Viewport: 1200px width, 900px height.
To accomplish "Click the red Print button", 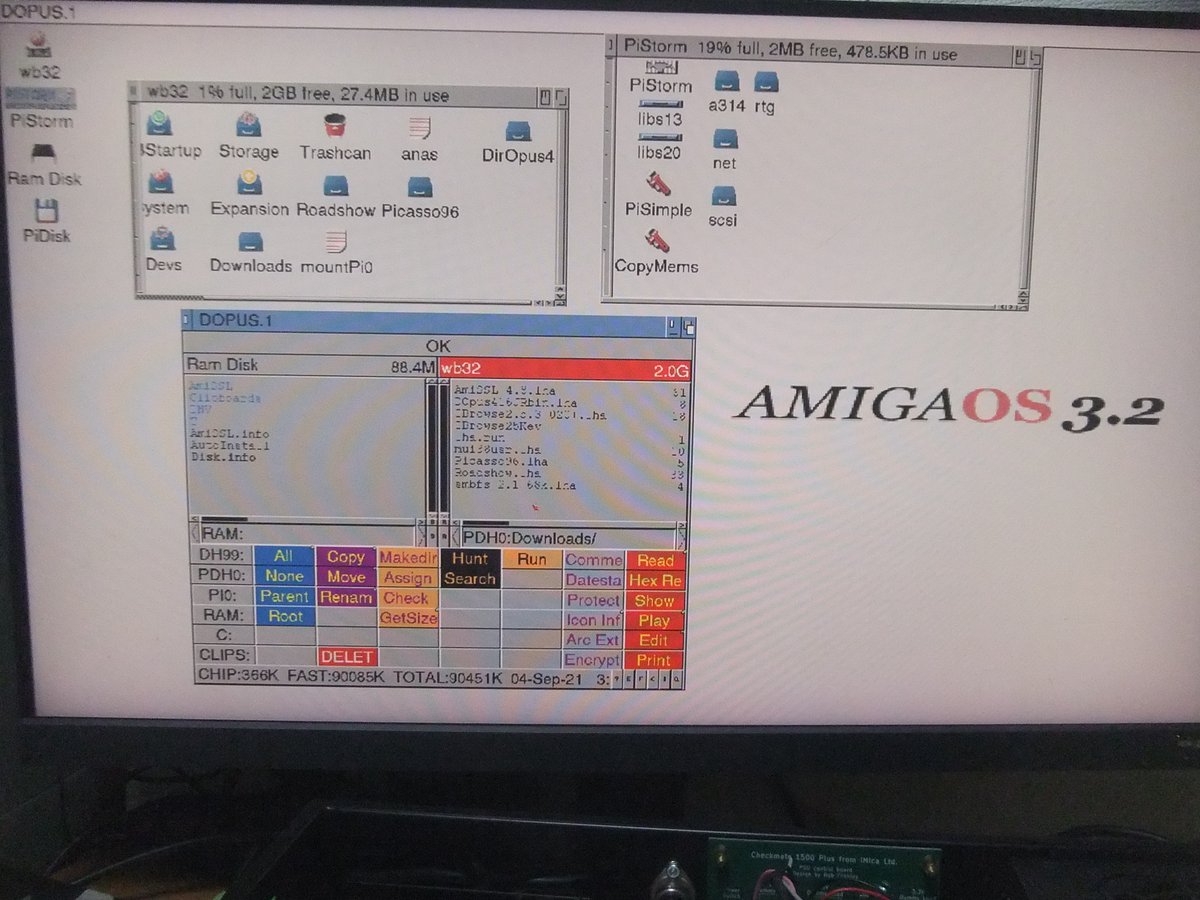I will pyautogui.click(x=655, y=661).
